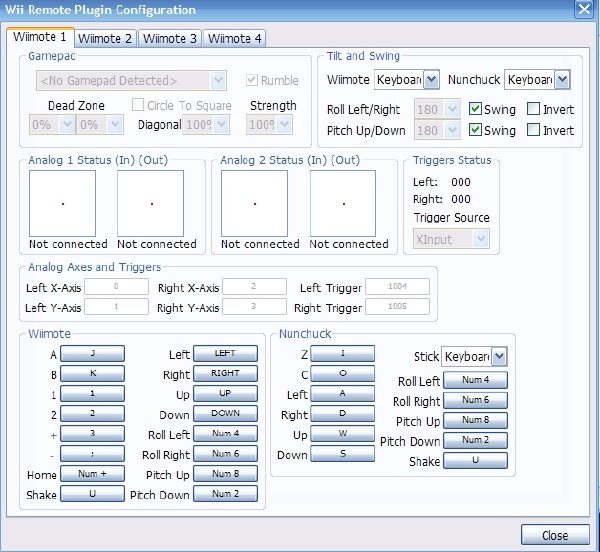Screen dimensions: 600x552
Task: Click Analog 1 Status Out display box
Action: pyautogui.click(x=150, y=204)
